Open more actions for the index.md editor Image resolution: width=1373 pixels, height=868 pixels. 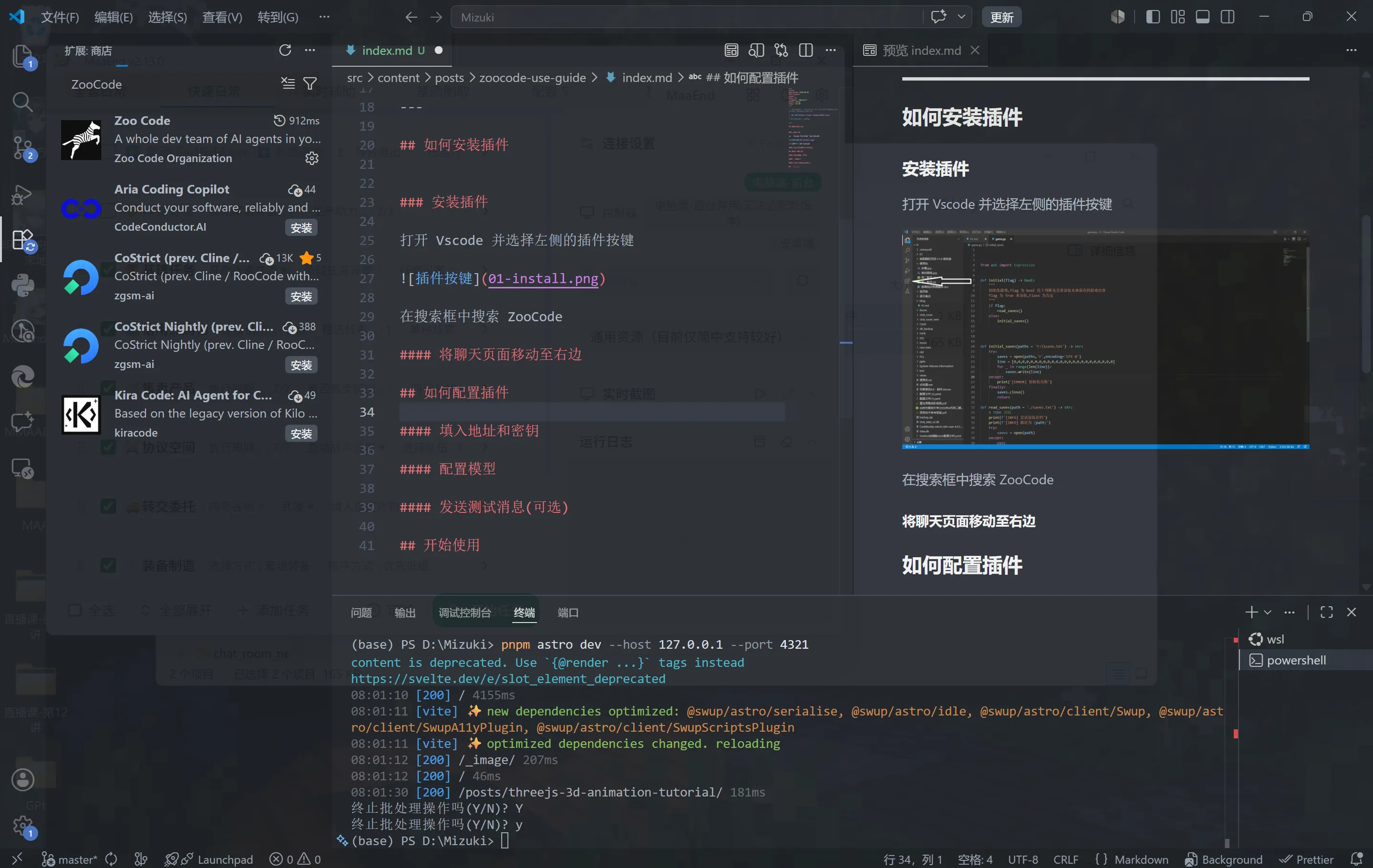[831, 50]
